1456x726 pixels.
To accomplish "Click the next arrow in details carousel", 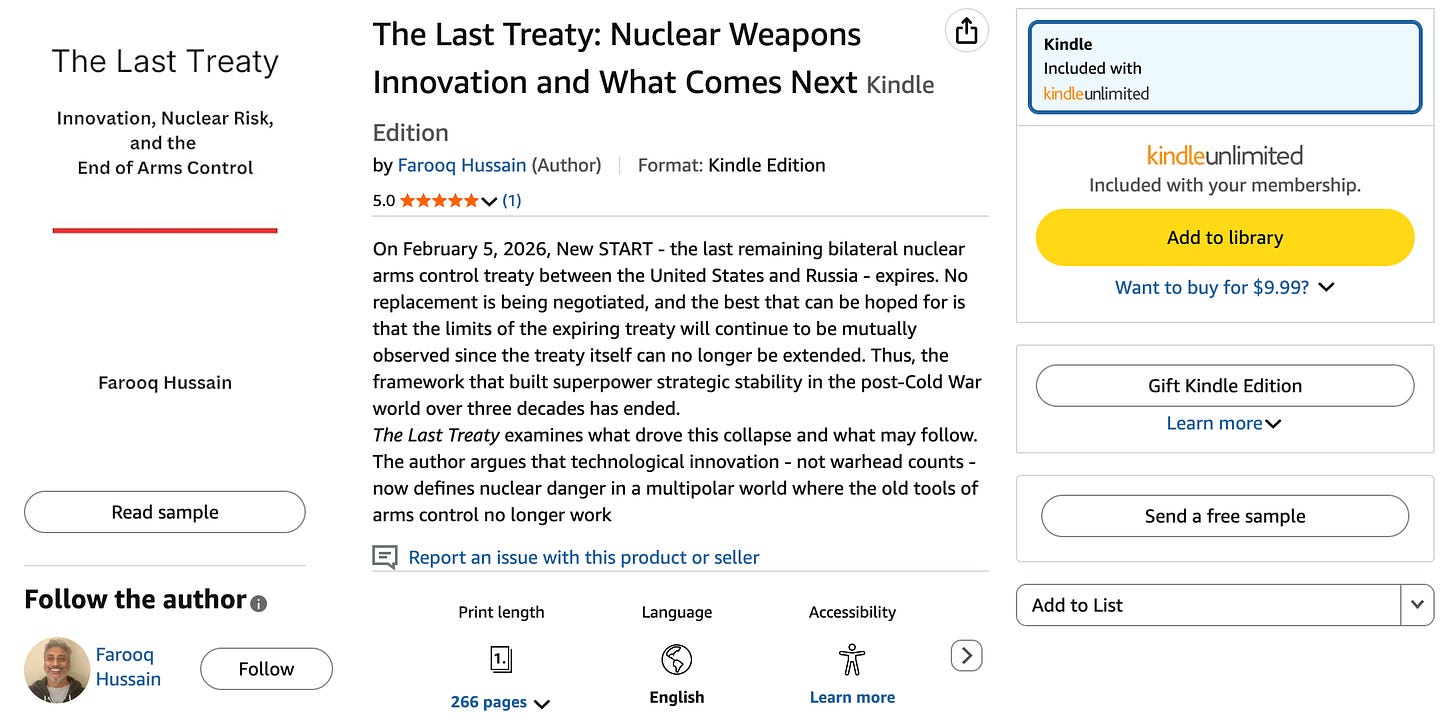I will (966, 656).
